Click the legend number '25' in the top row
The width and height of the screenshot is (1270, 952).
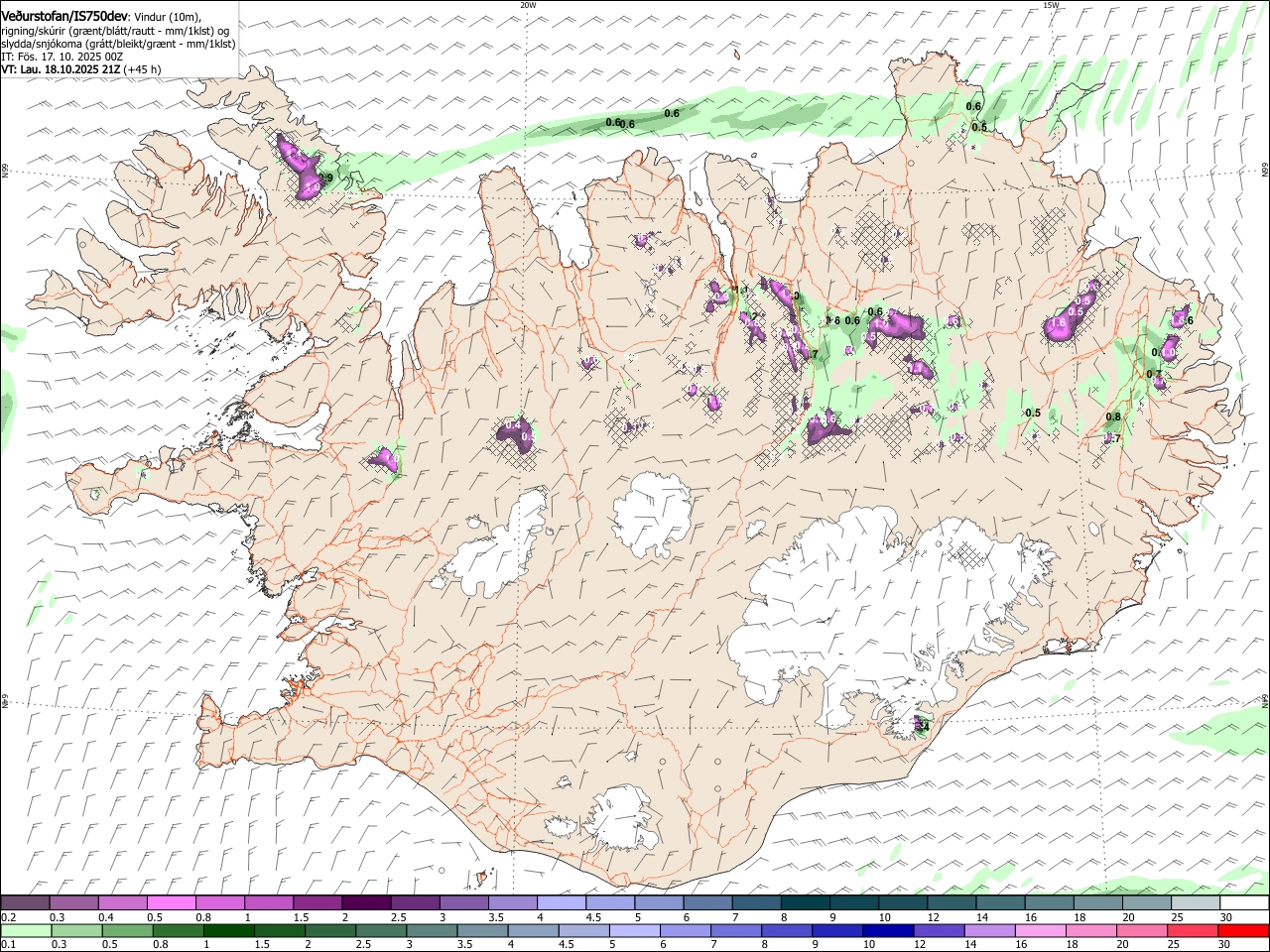pos(1178,917)
